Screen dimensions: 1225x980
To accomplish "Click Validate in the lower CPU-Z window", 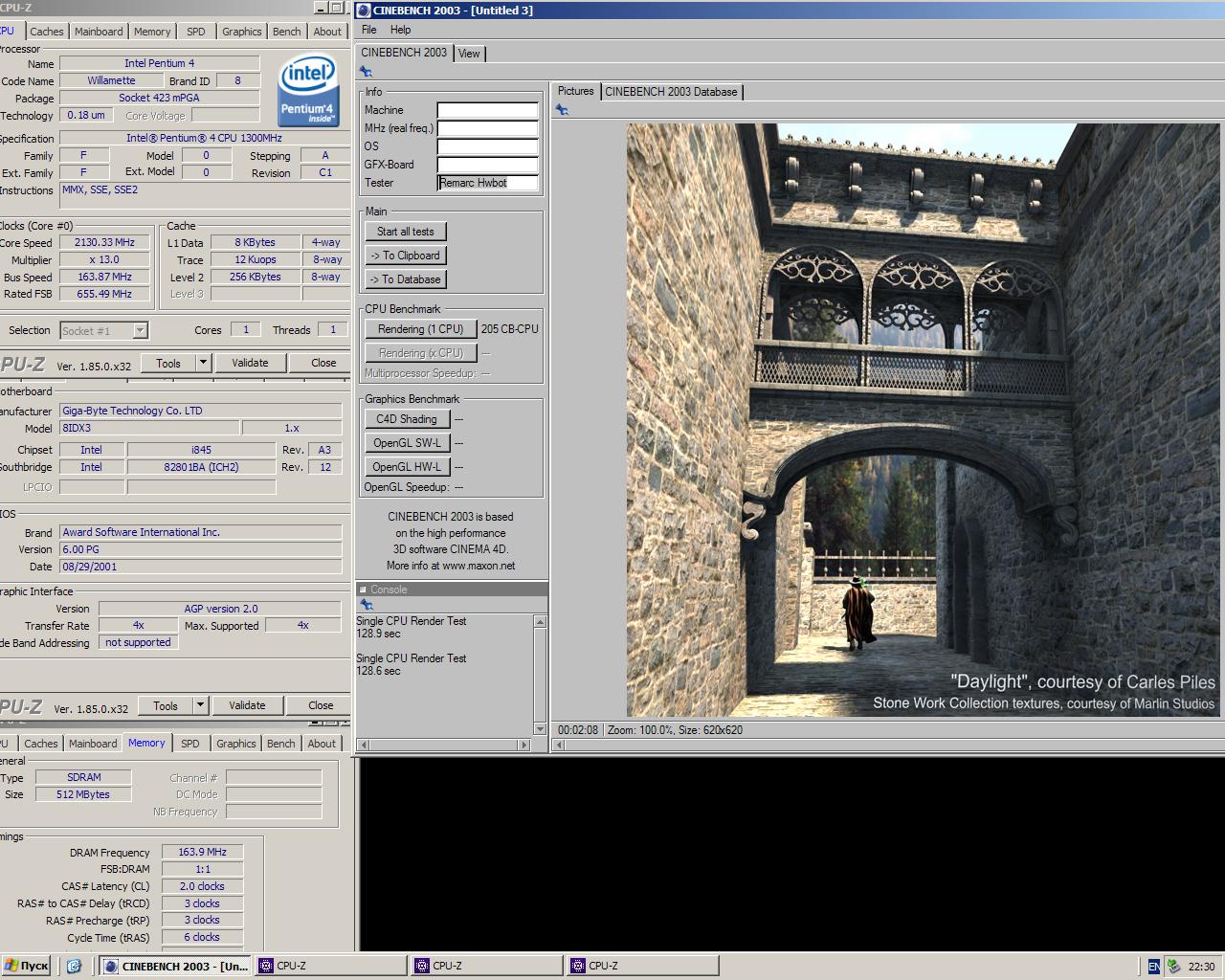I will click(247, 705).
